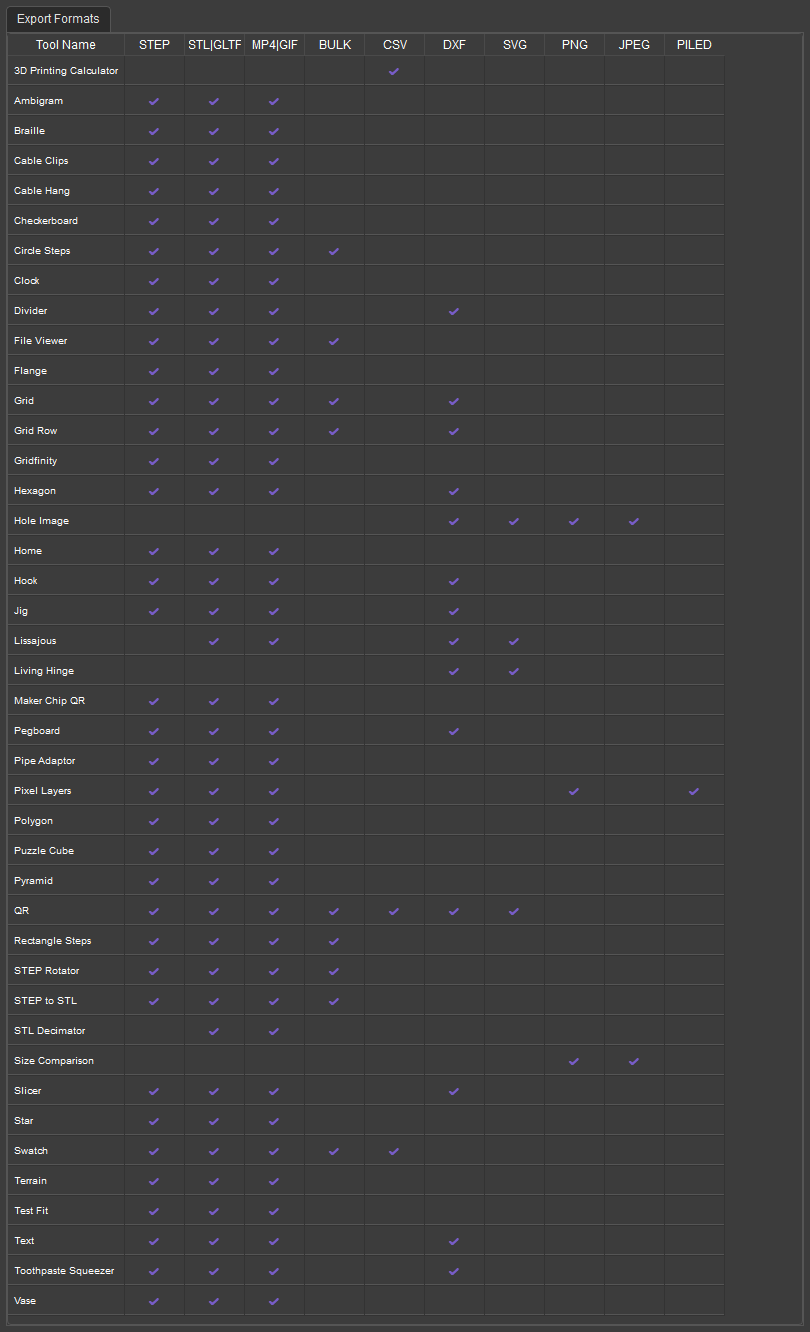Click the SVG checkmark in QR row

pos(514,911)
